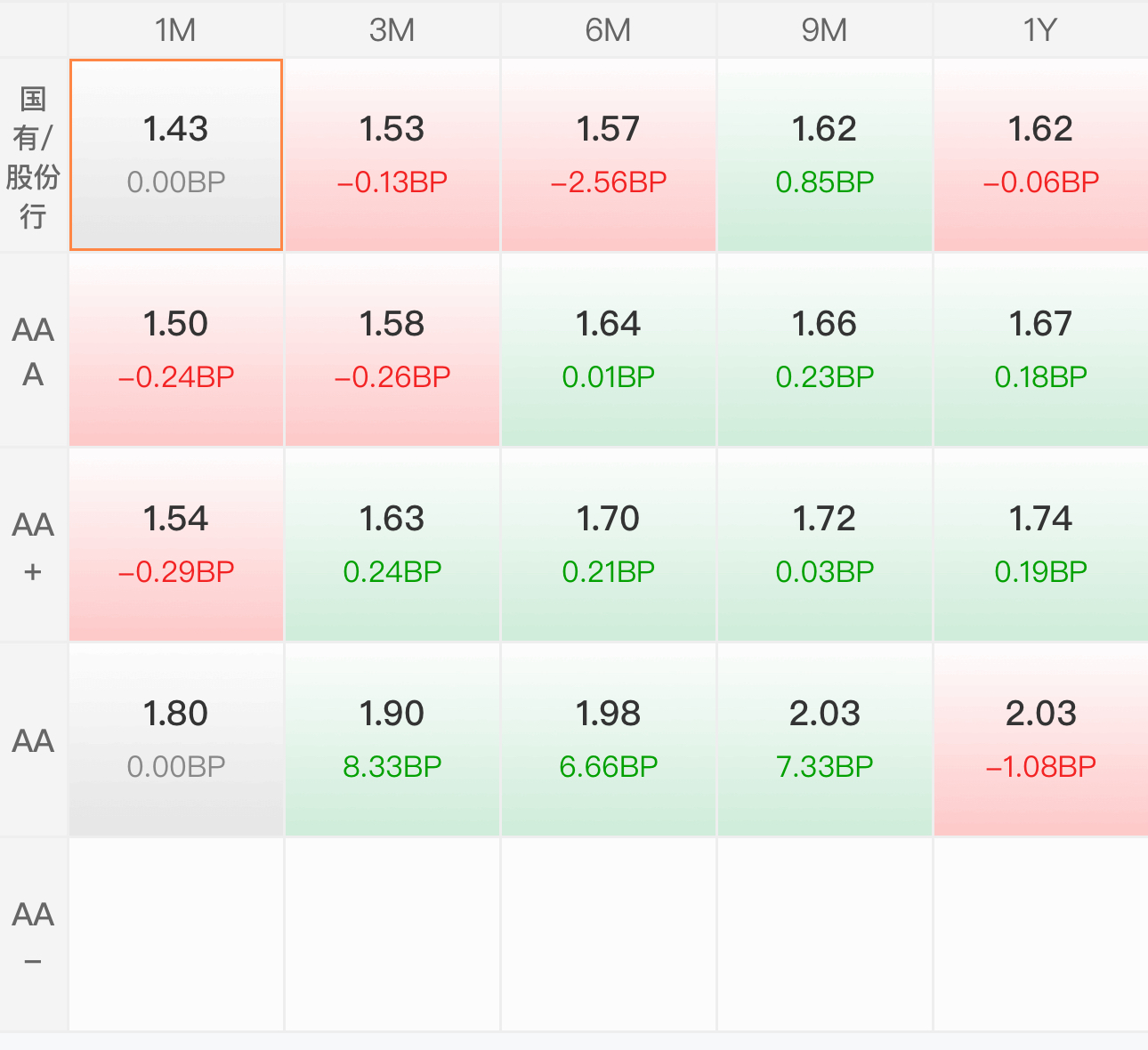This screenshot has height=1050, width=1148.
Task: Click the AA- row label
Action: click(34, 935)
